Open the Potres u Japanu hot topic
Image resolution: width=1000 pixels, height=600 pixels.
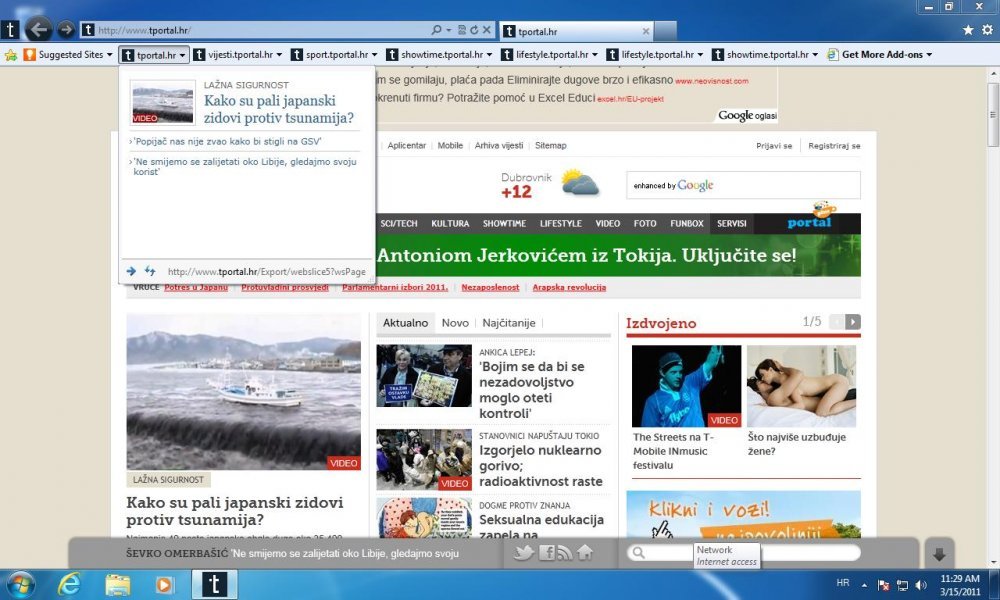pyautogui.click(x=196, y=288)
